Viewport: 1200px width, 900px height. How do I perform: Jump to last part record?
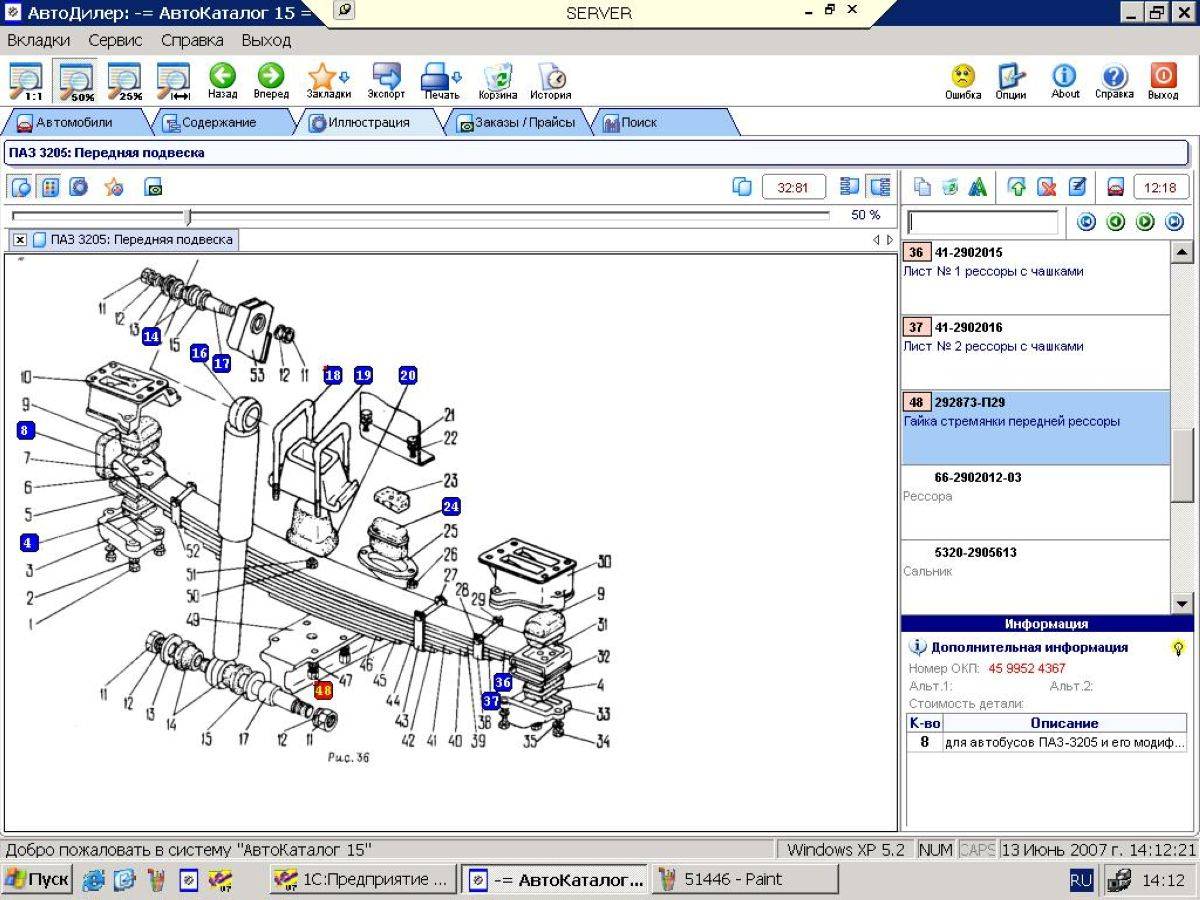pyautogui.click(x=1174, y=222)
